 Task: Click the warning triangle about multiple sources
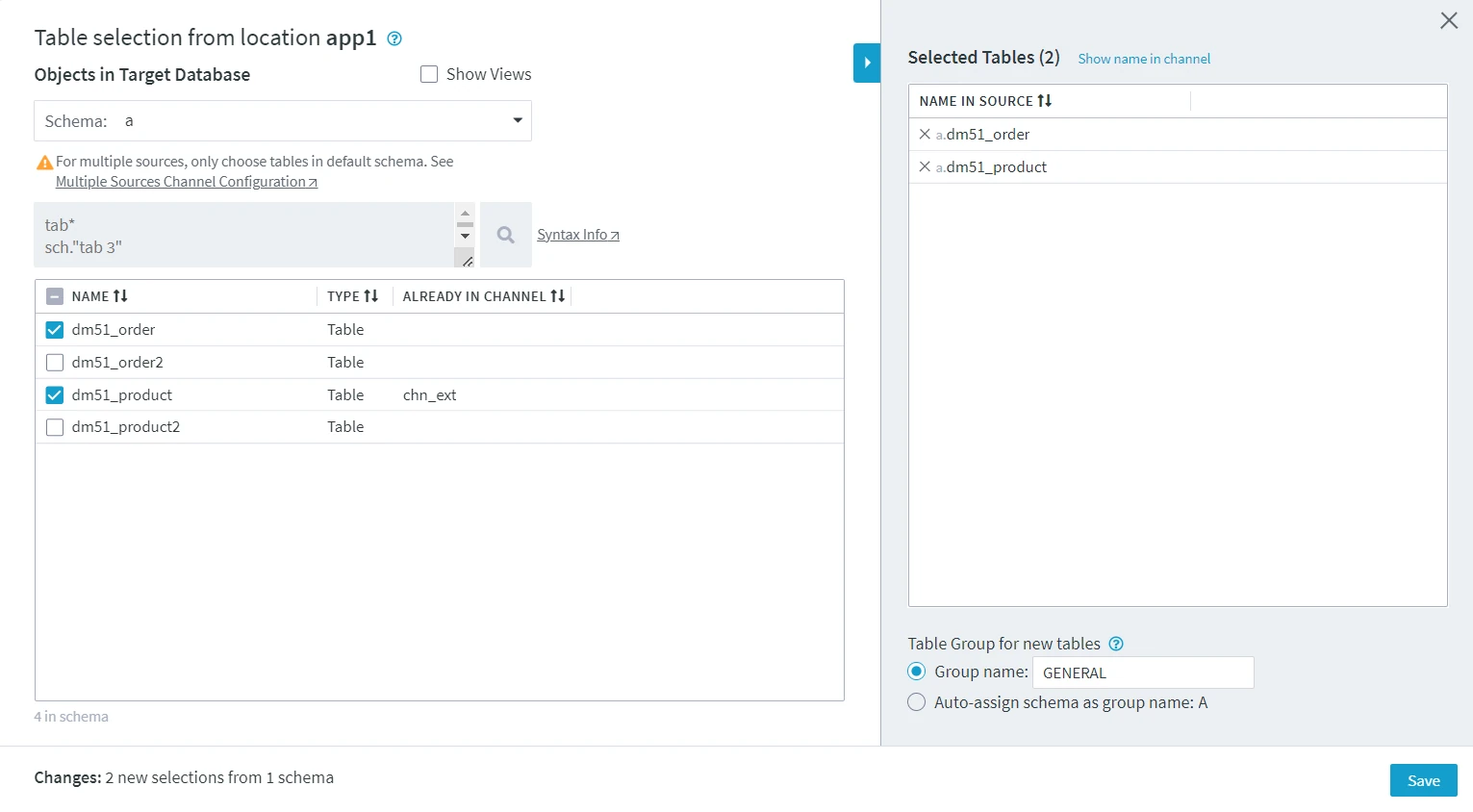pos(44,162)
